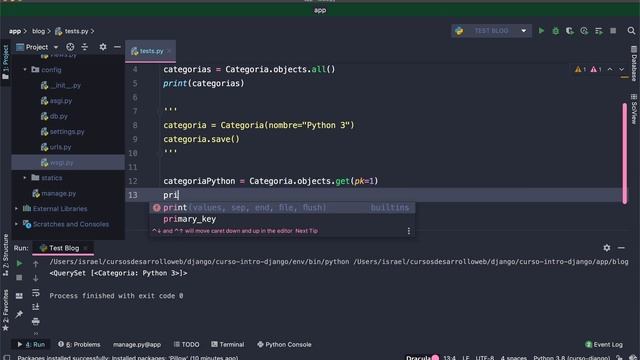Viewport: 640px width, 360px height.
Task: Click the Run panel up arrow
Action: coord(36,264)
